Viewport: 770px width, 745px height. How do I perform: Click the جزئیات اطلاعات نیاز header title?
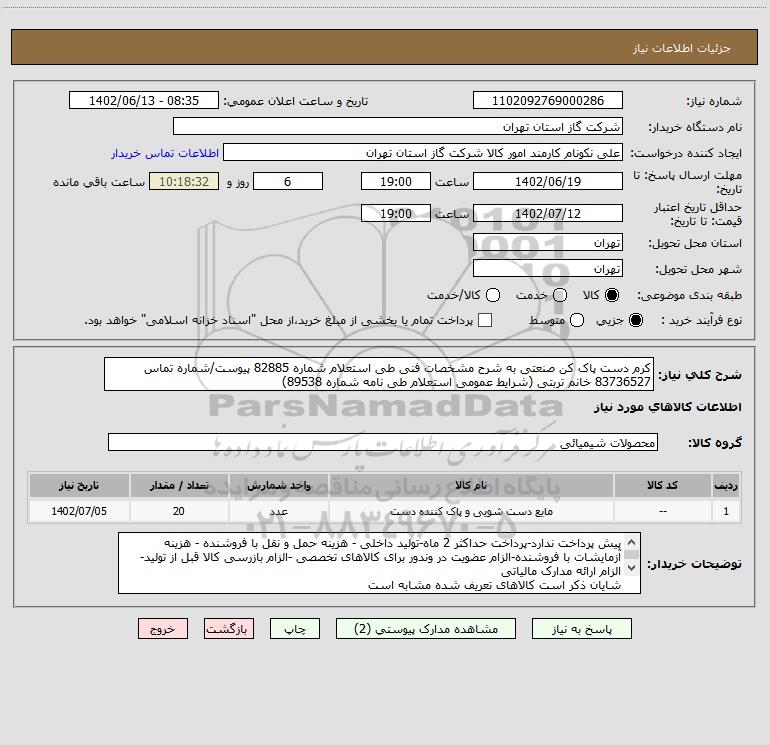pos(681,48)
